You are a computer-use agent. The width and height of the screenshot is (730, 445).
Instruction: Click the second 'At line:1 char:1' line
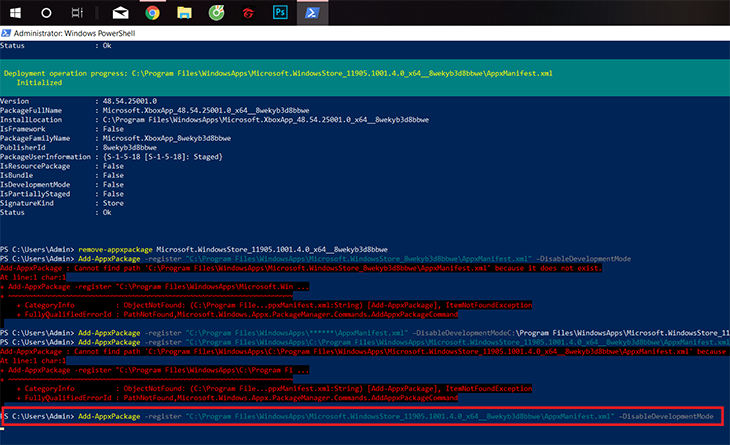33,361
